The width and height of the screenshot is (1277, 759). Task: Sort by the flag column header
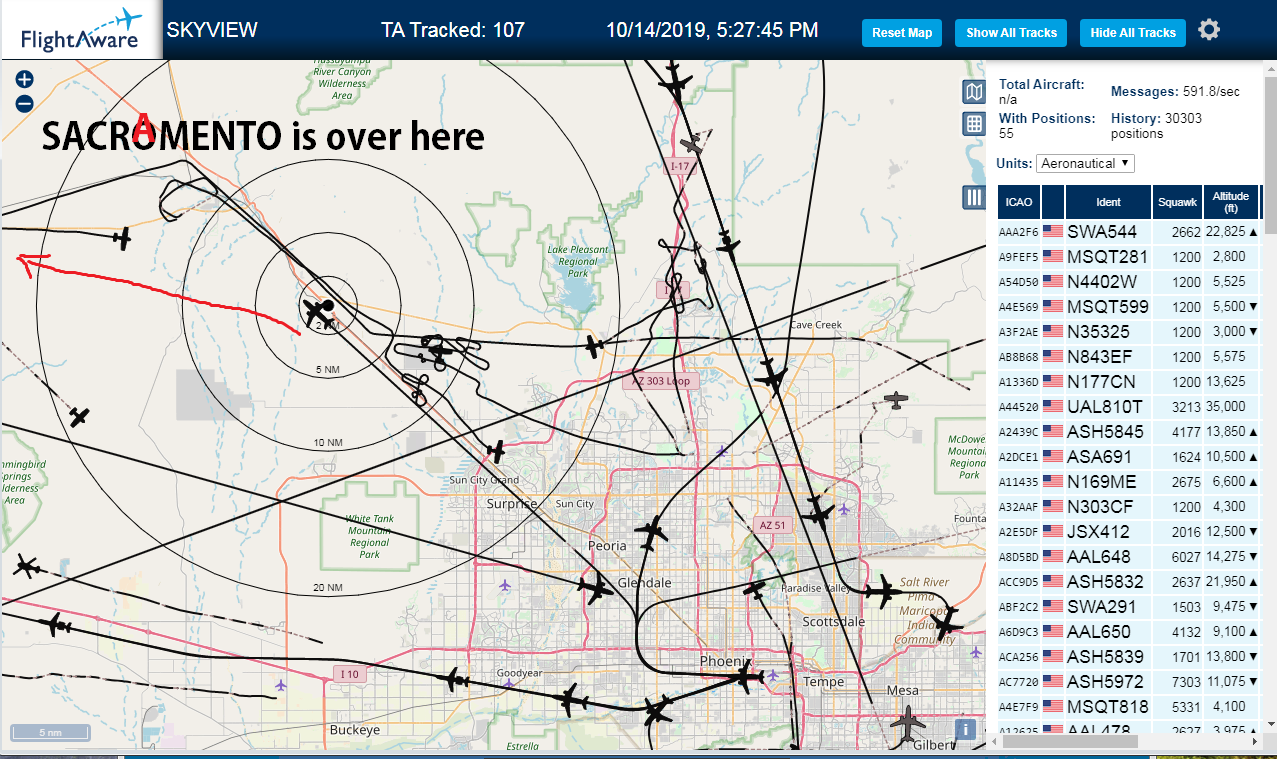(x=1053, y=202)
